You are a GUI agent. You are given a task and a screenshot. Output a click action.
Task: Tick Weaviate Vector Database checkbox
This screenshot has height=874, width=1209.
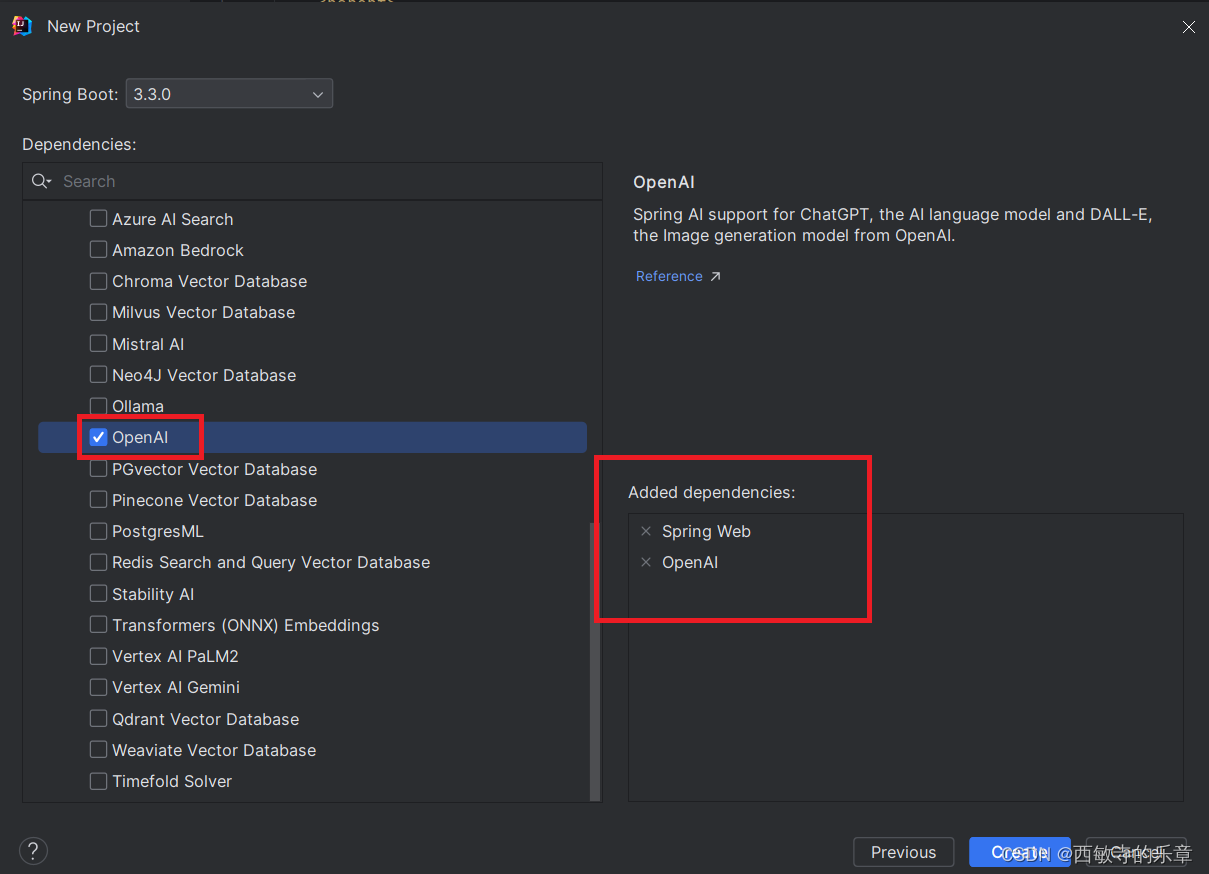point(98,750)
